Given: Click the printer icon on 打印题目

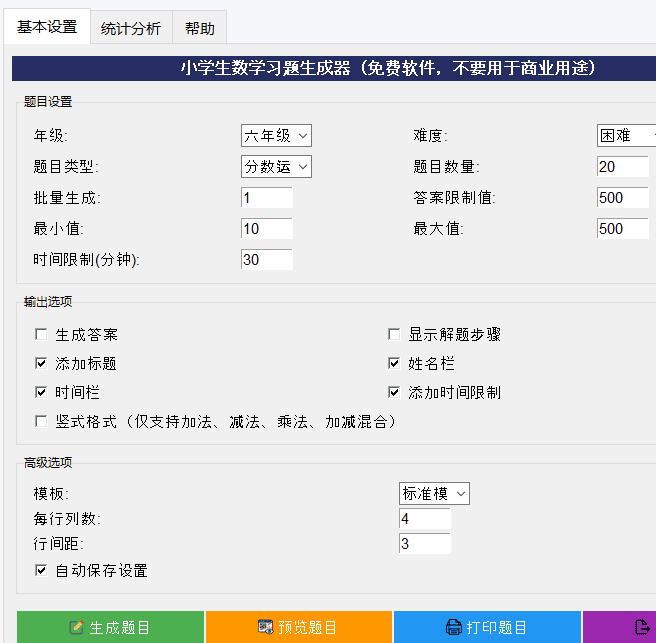Looking at the screenshot, I should click(x=454, y=628).
